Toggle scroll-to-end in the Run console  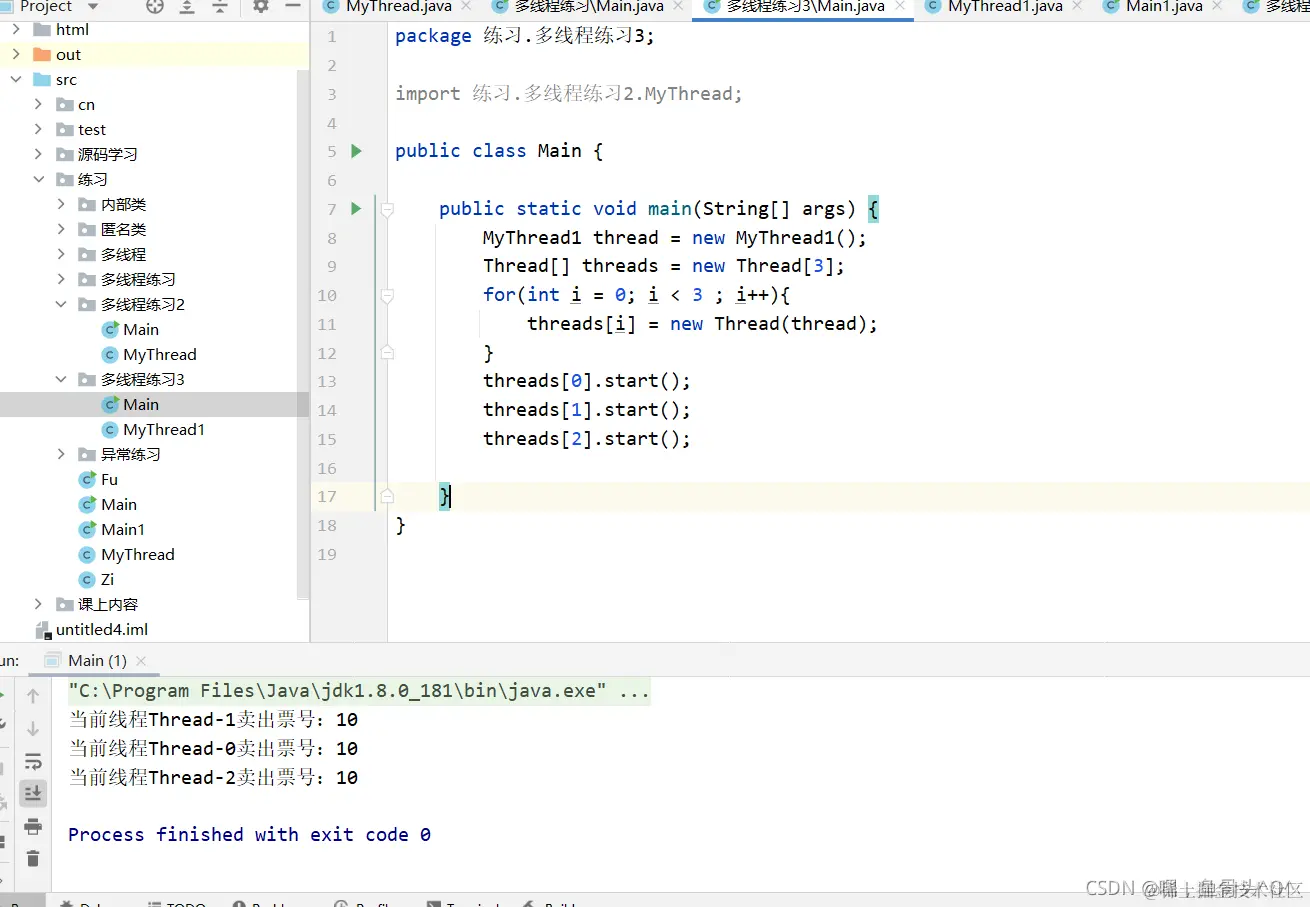pos(33,793)
